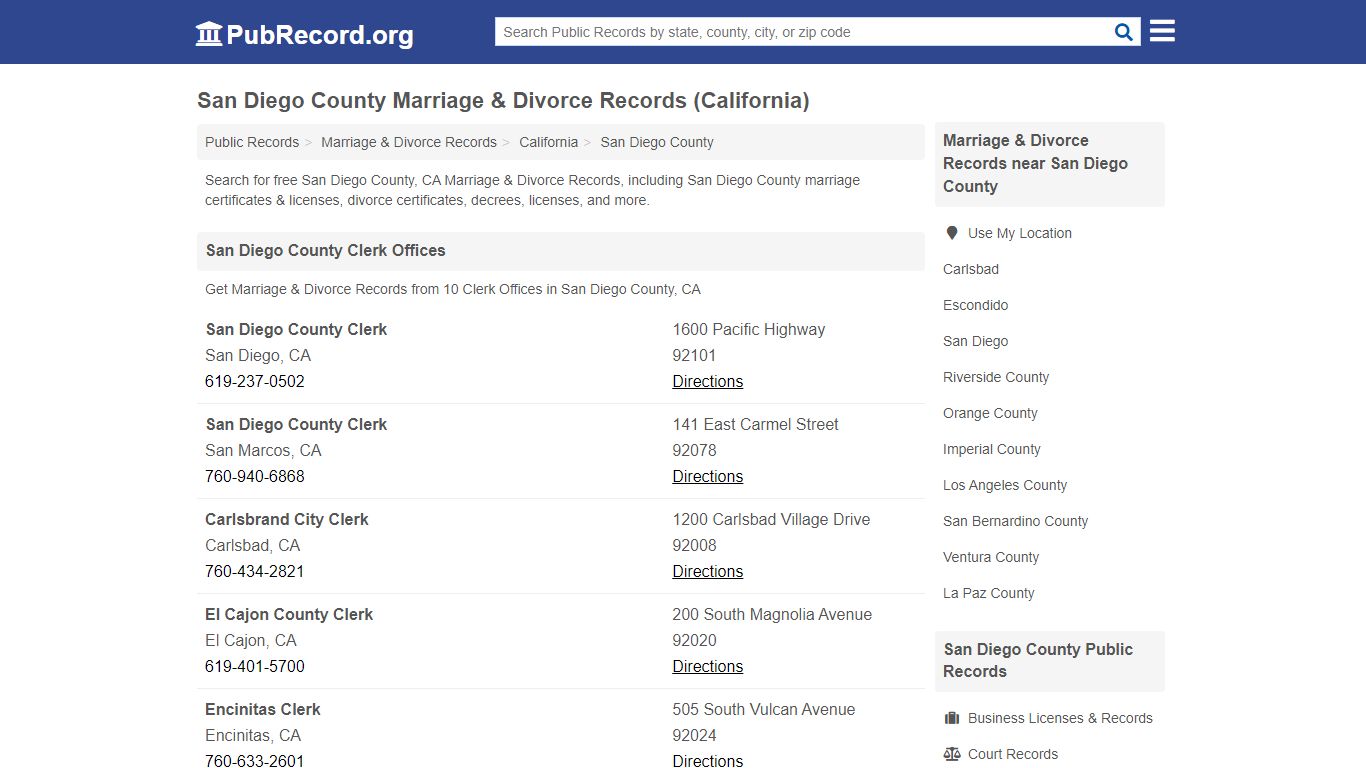1366x768 pixels.
Task: Open San Diego County Clerk at Pacific Highway
Action: [x=296, y=329]
